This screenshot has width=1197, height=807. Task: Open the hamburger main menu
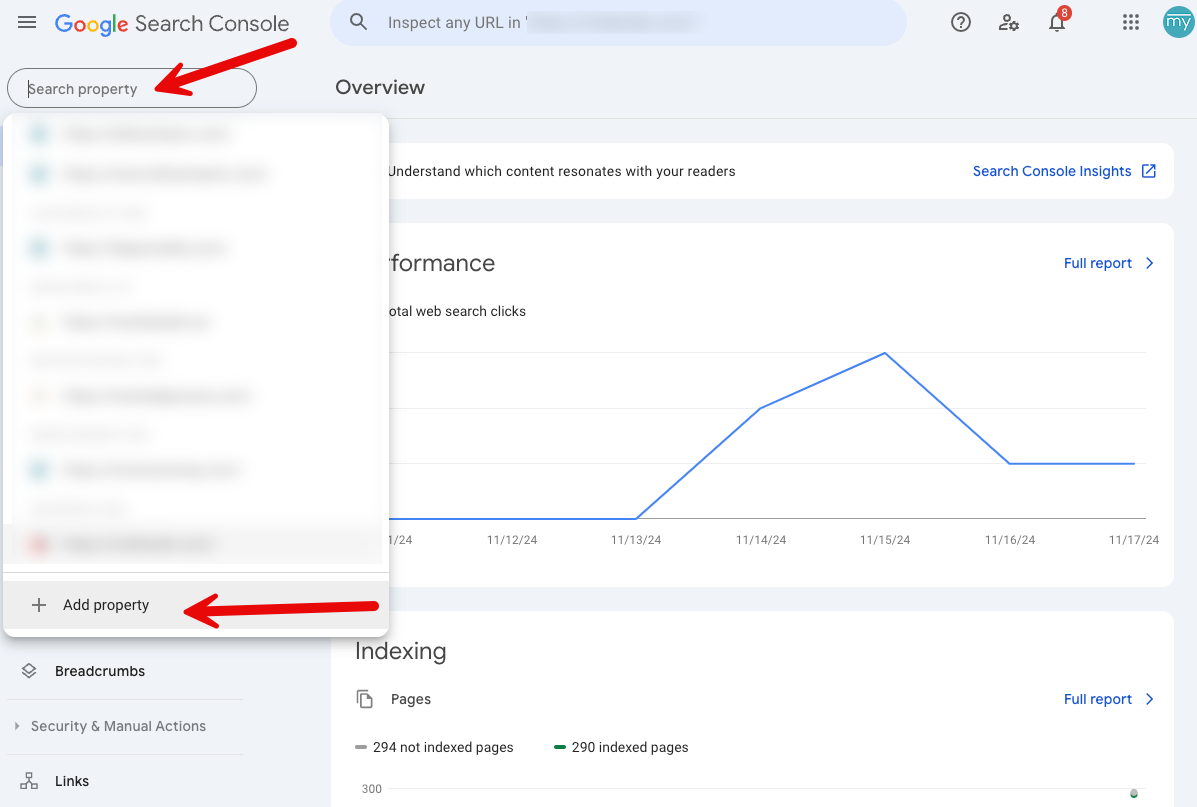(27, 22)
